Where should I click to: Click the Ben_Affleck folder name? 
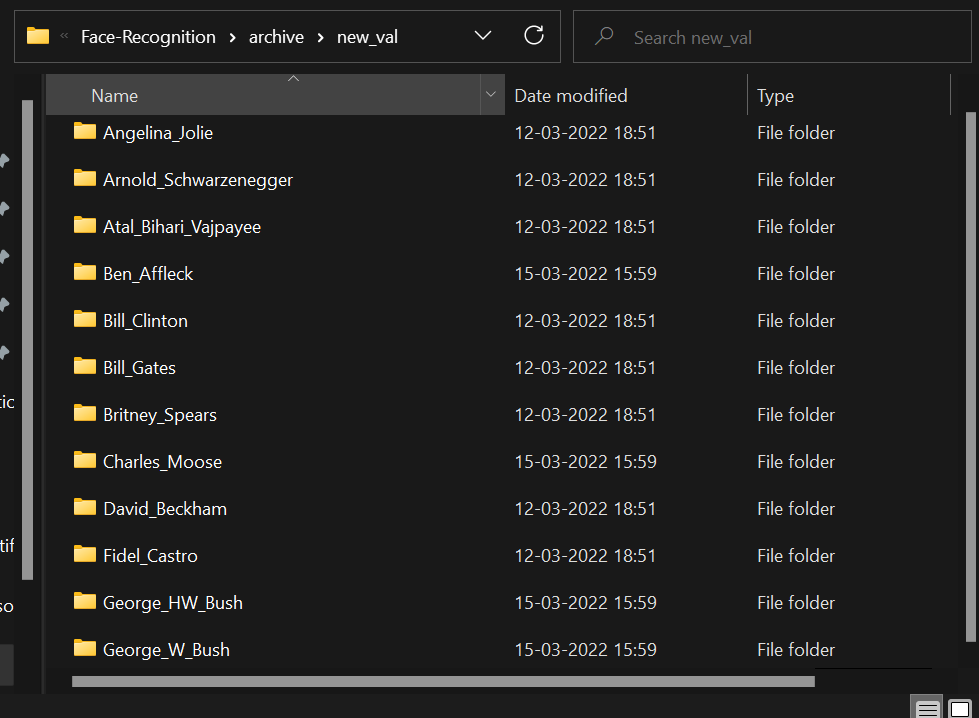(148, 274)
